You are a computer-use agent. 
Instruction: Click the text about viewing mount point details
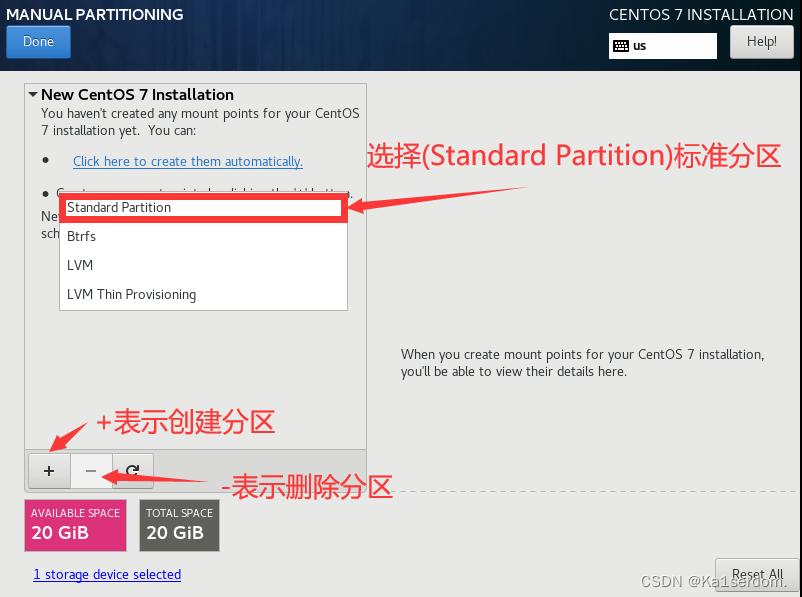click(582, 363)
